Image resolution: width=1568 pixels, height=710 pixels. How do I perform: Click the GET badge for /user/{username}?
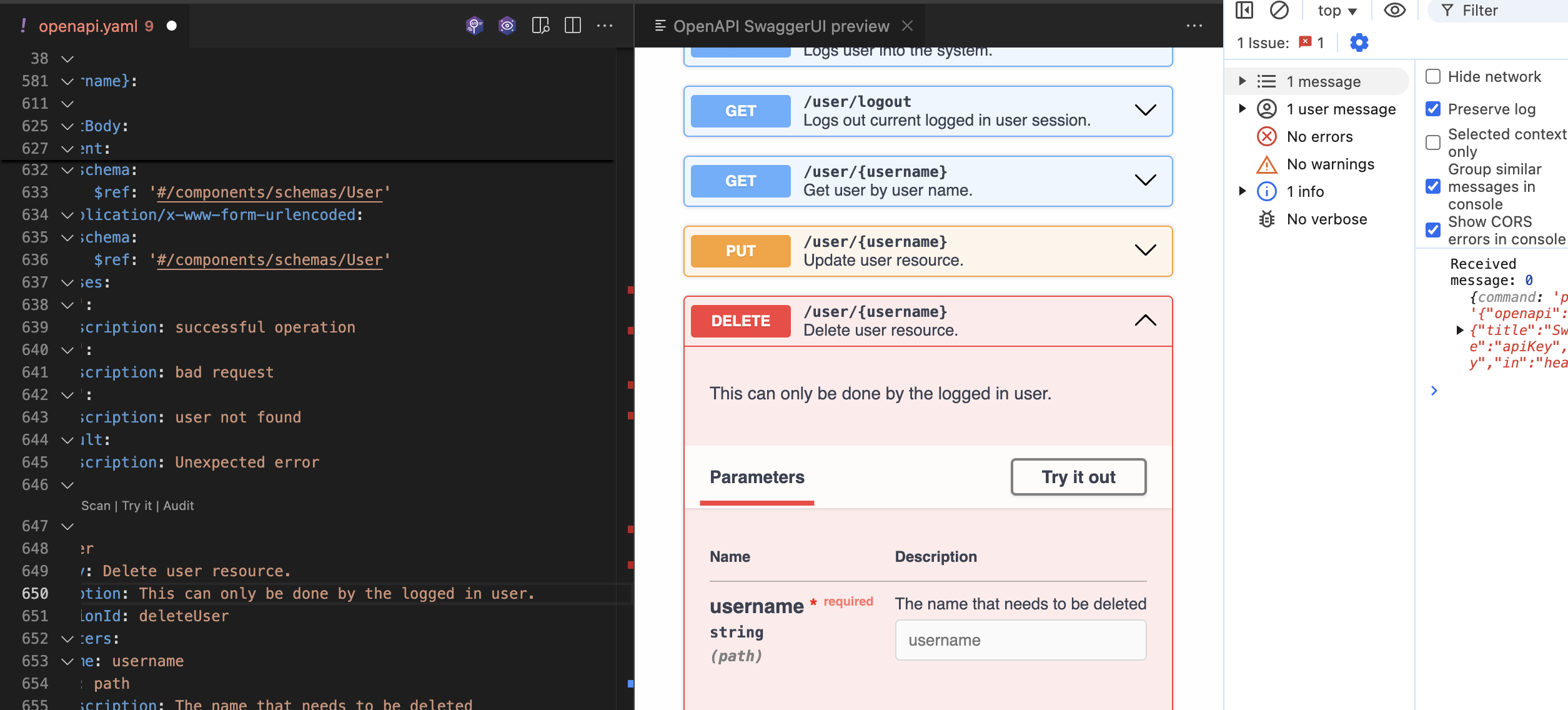click(x=741, y=181)
